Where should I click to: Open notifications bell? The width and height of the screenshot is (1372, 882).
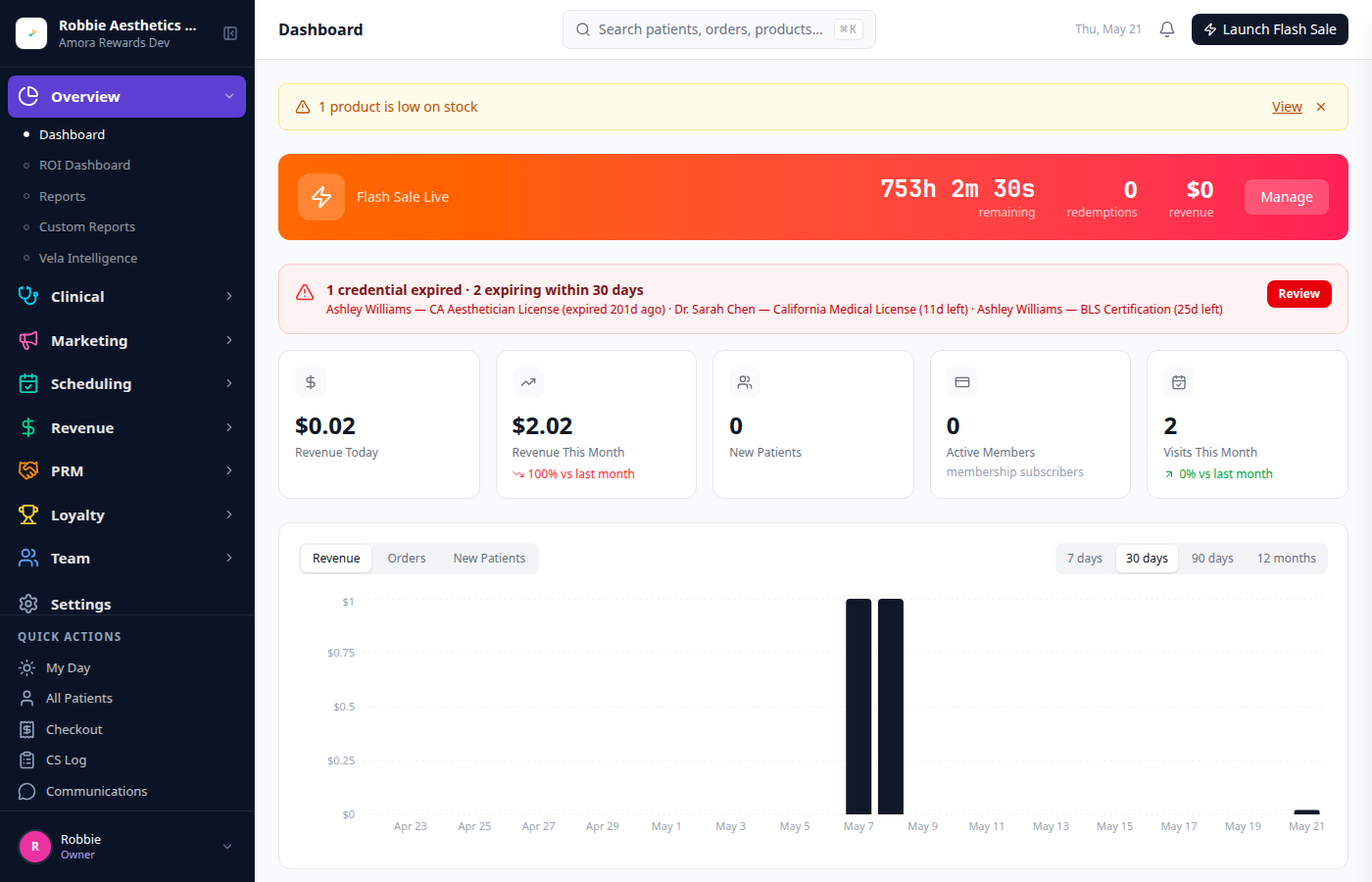pyautogui.click(x=1167, y=29)
